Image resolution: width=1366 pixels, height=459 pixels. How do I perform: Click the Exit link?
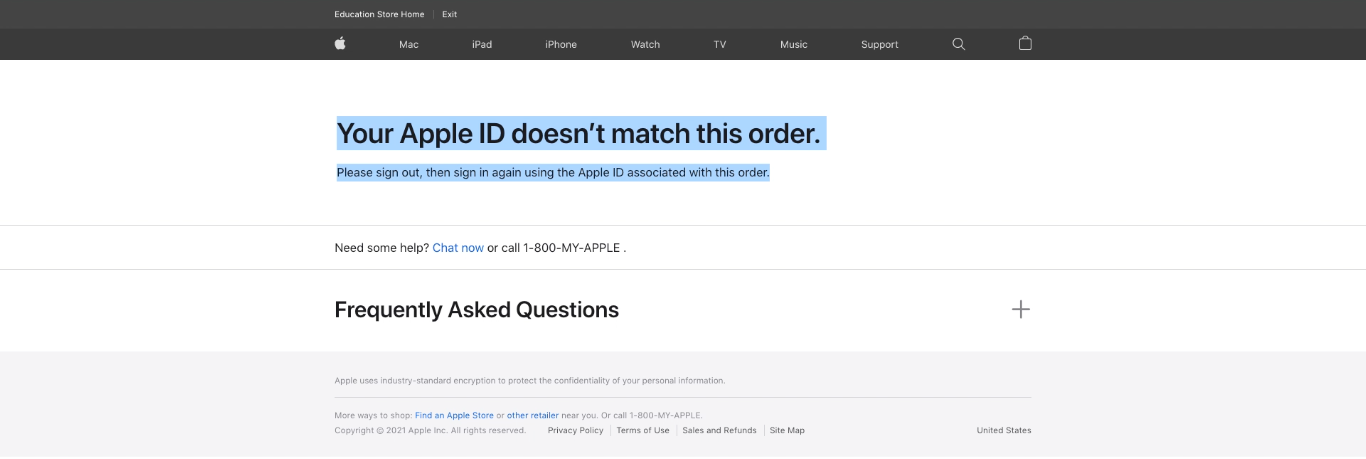tap(450, 14)
